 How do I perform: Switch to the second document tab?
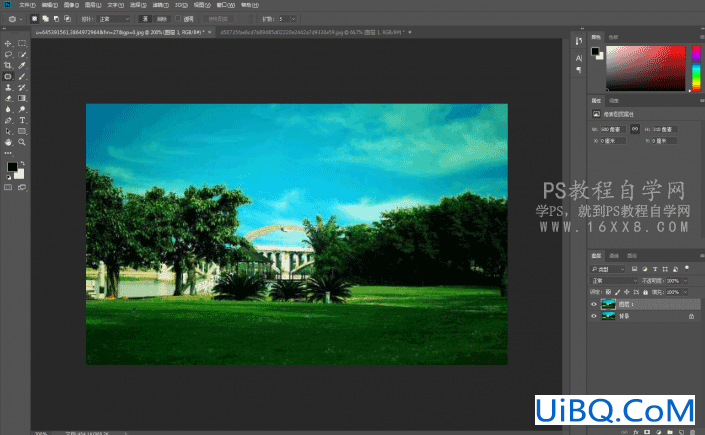coord(312,32)
